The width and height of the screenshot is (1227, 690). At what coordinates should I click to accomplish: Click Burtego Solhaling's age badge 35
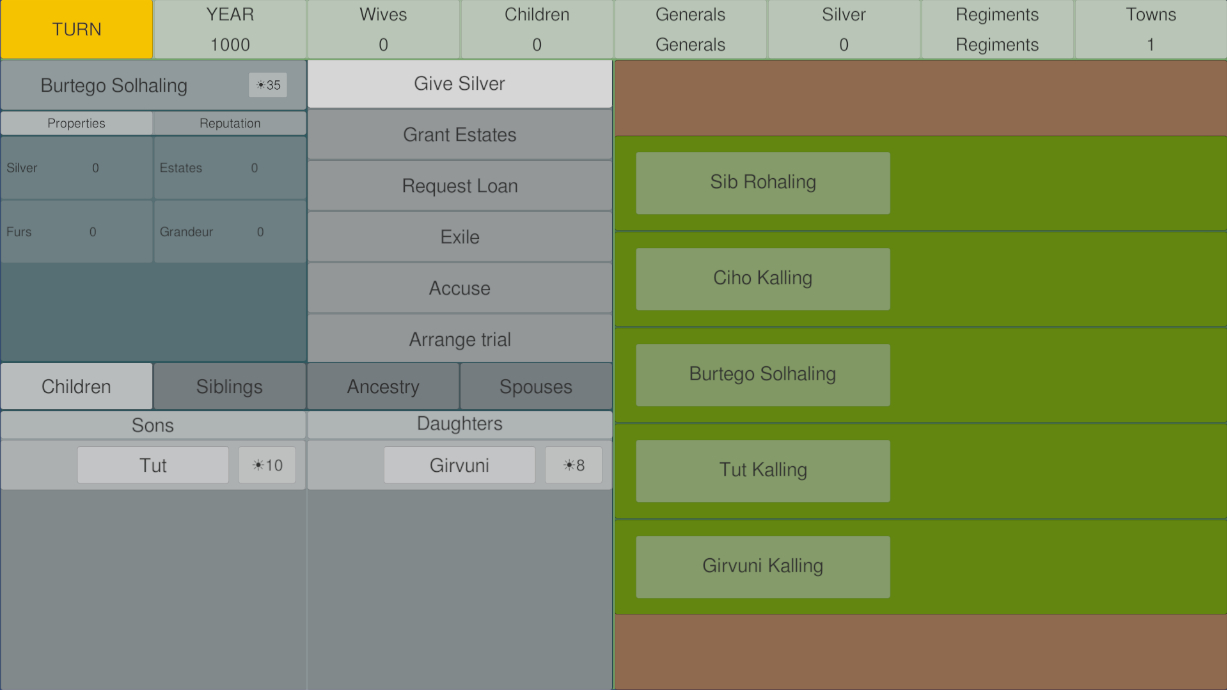(268, 85)
